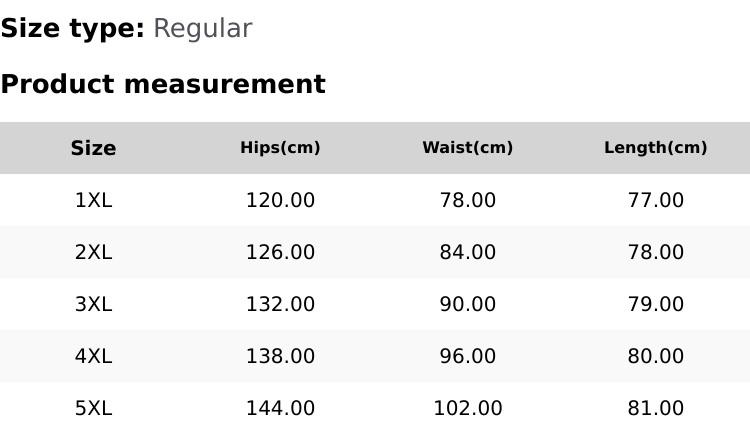
Task: Click the Regular size type value
Action: pyautogui.click(x=202, y=29)
